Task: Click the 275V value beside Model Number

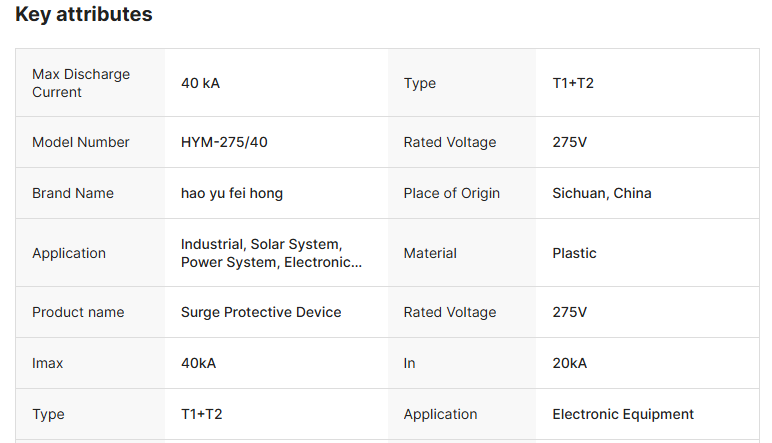Action: pyautogui.click(x=569, y=142)
